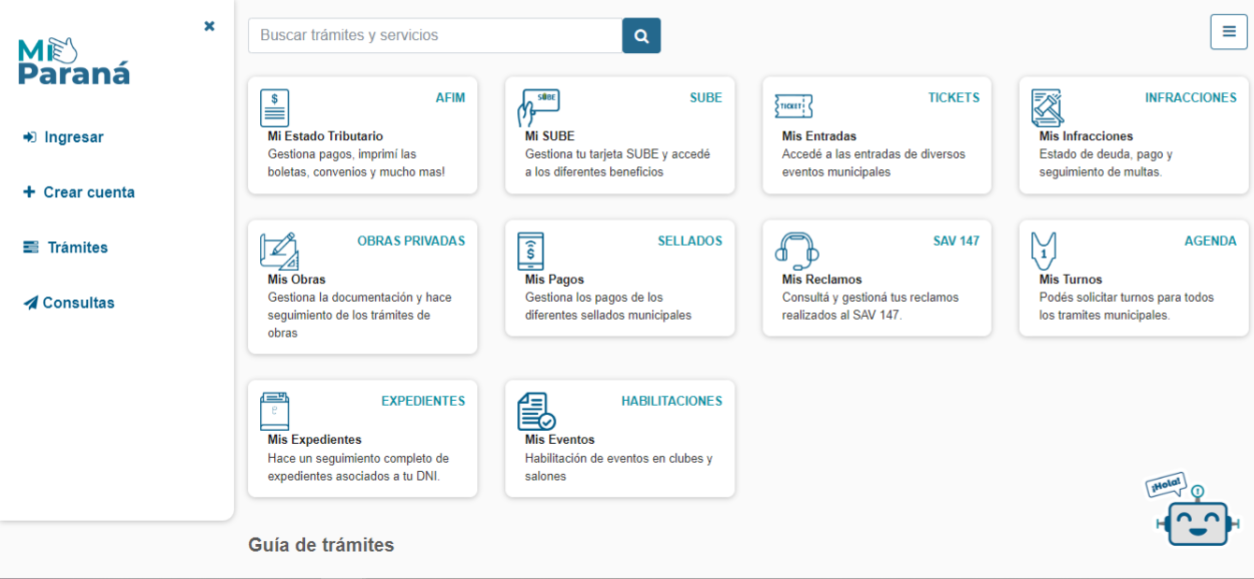Click the blueprint icon for Mis Obras

[x=278, y=250]
